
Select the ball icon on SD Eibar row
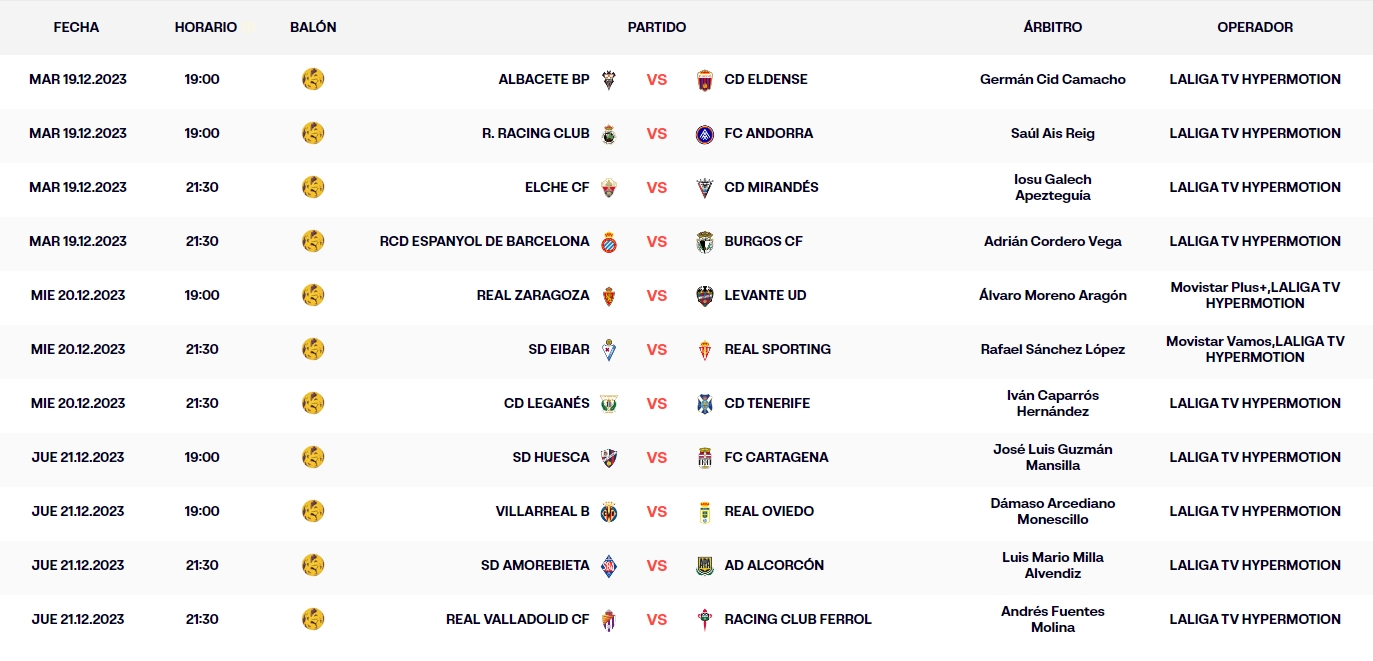[x=313, y=349]
